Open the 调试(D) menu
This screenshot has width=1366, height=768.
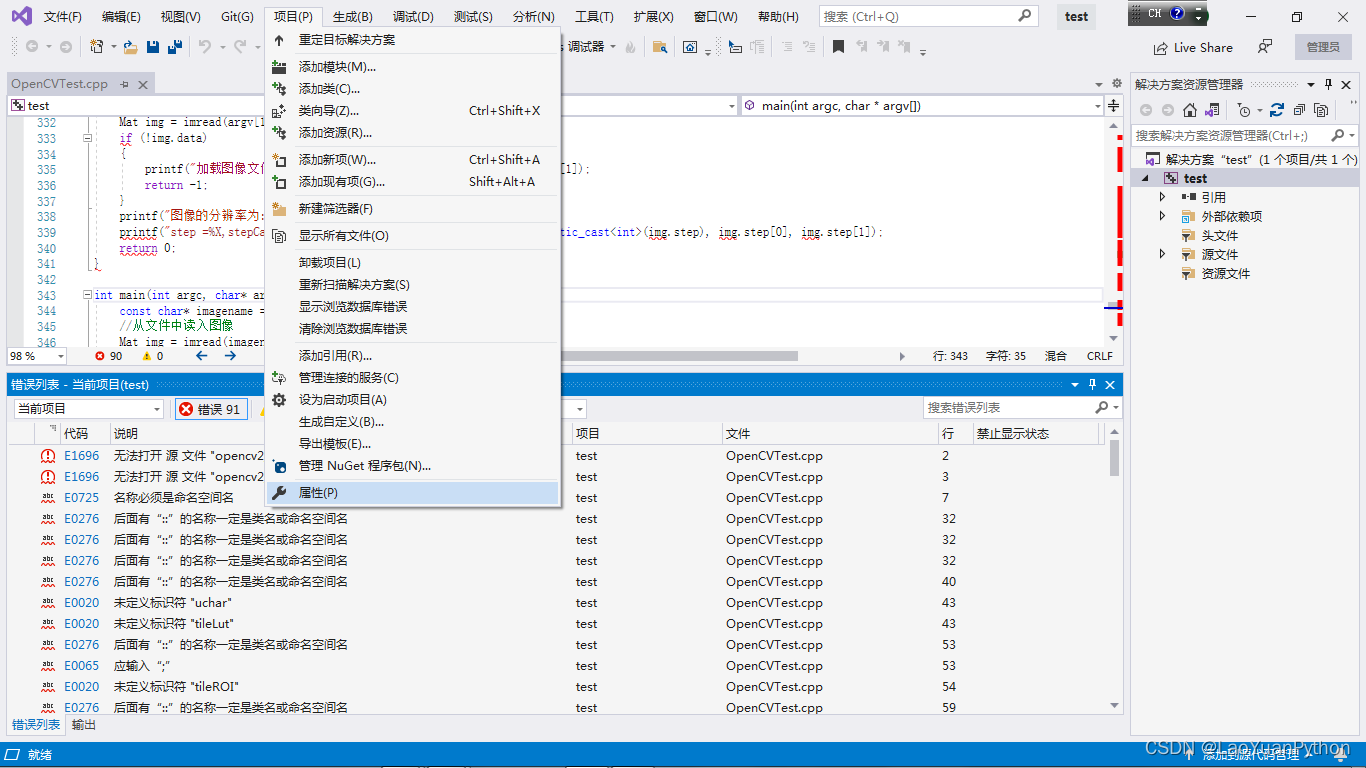[x=413, y=17]
